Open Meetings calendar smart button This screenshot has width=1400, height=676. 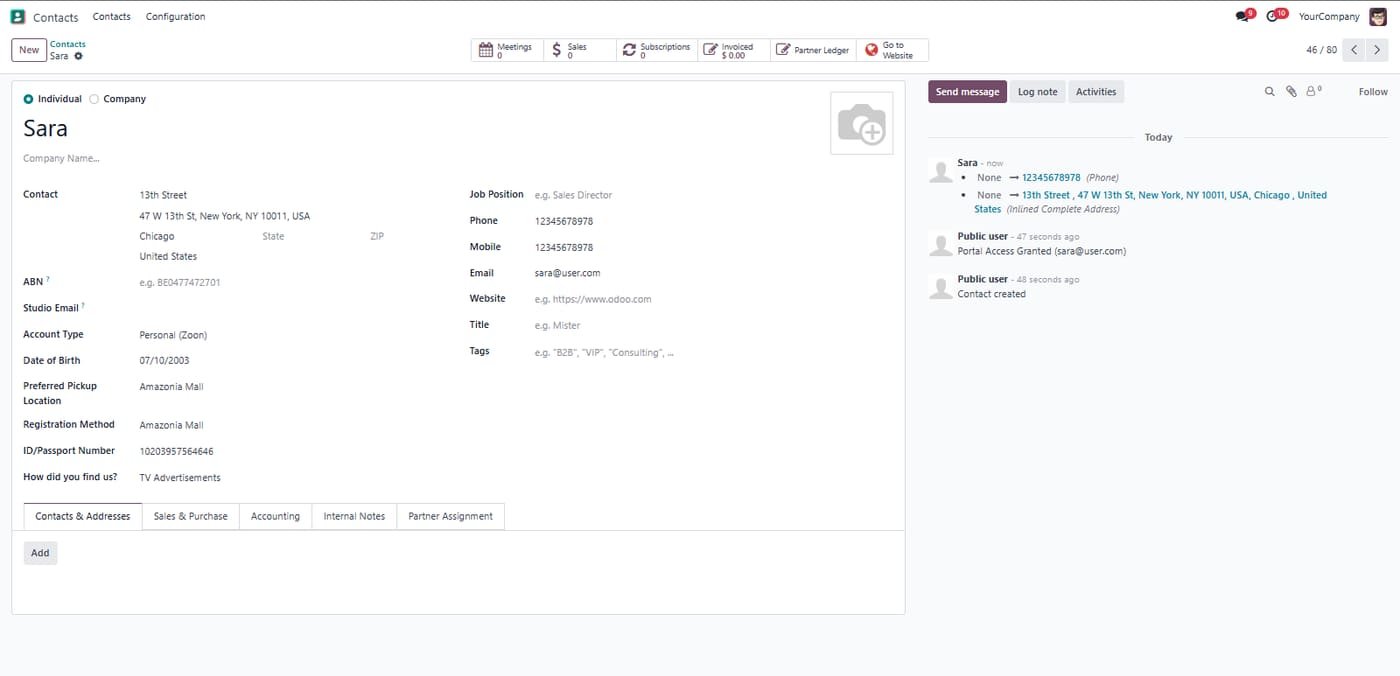(x=507, y=50)
